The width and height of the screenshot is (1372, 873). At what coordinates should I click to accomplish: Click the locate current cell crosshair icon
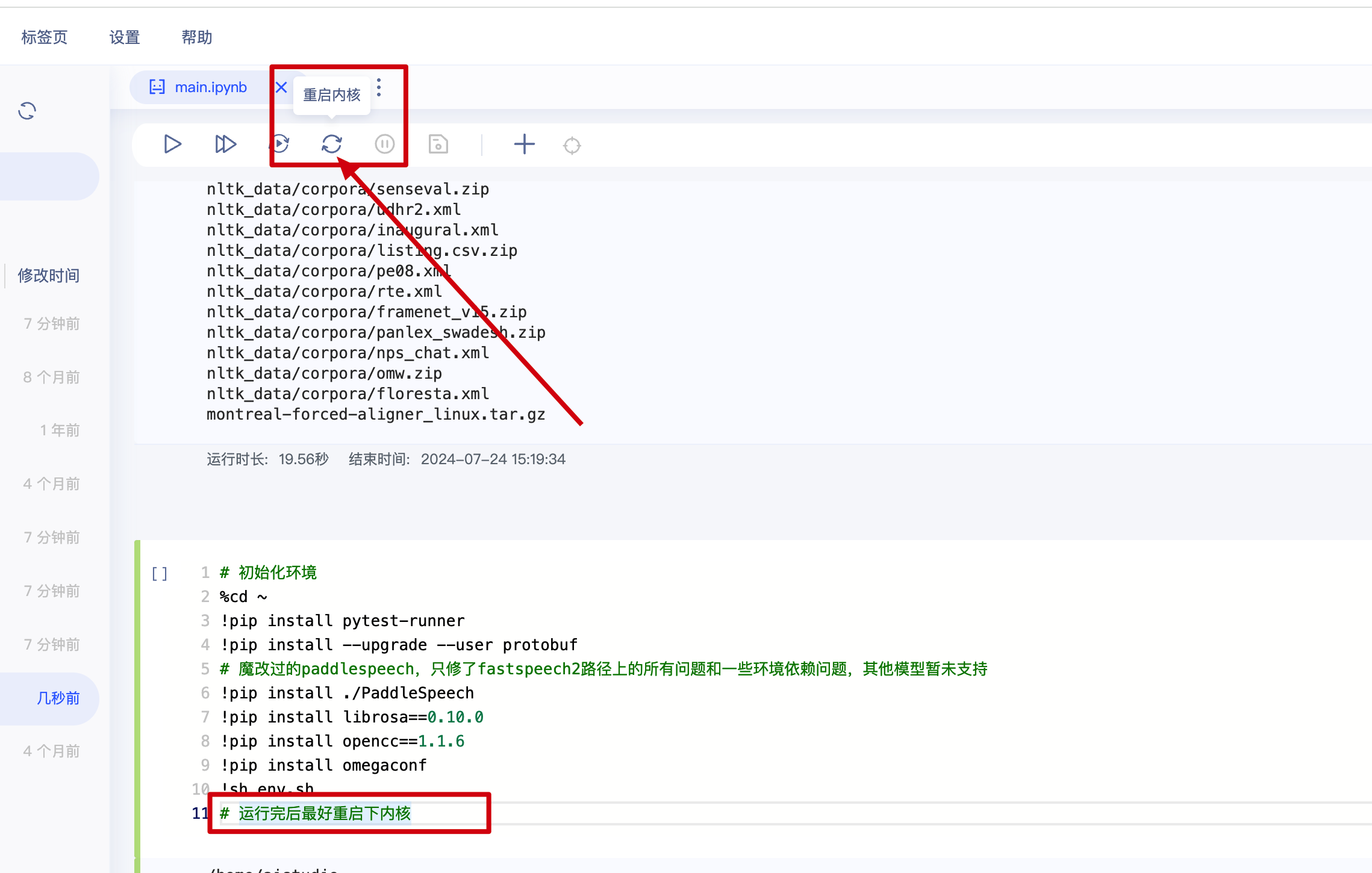click(x=572, y=146)
